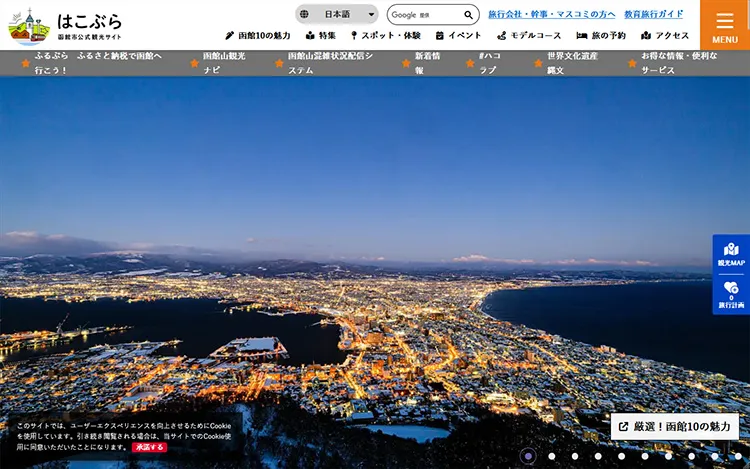The height and width of the screenshot is (469, 750).
Task: Open ふるぶら ふるさと納税で函館へ行こう link
Action: click(x=92, y=63)
